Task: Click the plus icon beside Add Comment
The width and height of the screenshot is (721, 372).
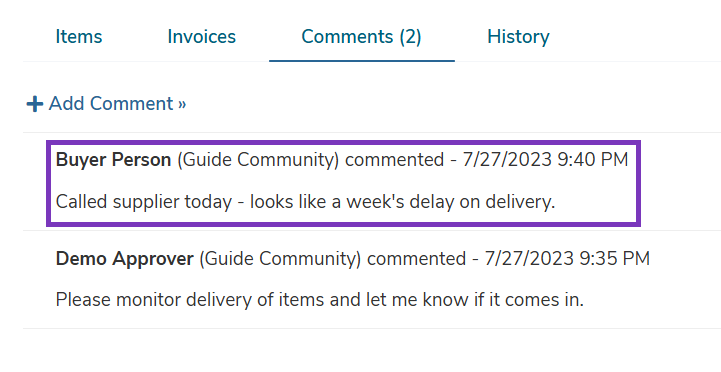Action: (34, 104)
